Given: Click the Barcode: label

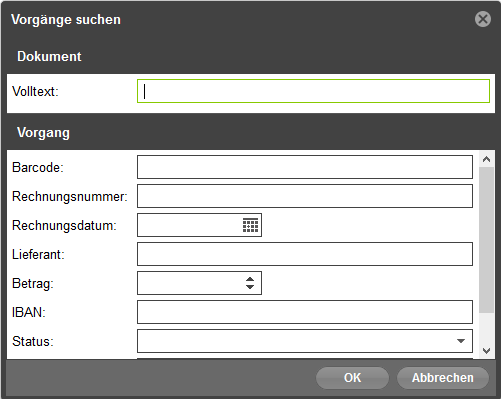Looking at the screenshot, I should tap(38, 167).
